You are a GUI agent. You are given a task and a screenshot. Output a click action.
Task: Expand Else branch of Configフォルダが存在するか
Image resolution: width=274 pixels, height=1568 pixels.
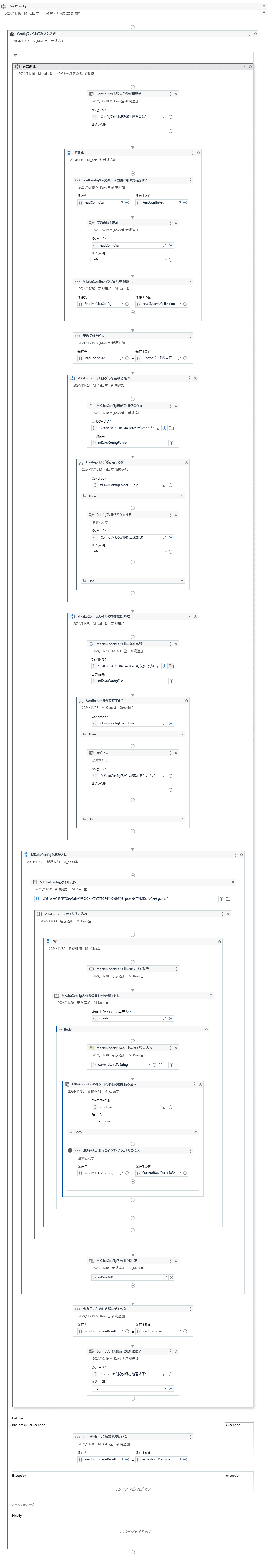coord(181,581)
